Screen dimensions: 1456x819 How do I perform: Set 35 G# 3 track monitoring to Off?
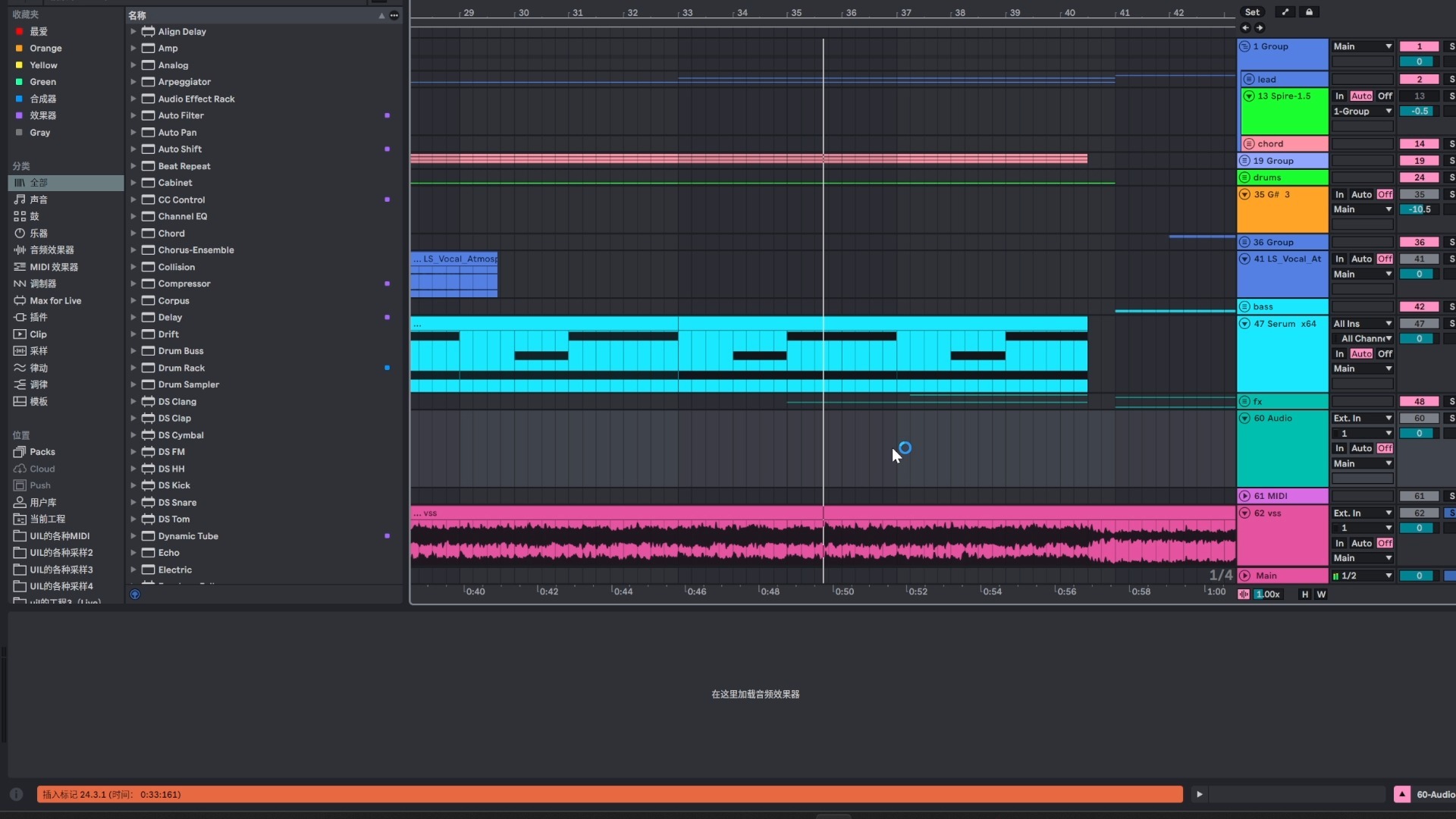[1385, 195]
